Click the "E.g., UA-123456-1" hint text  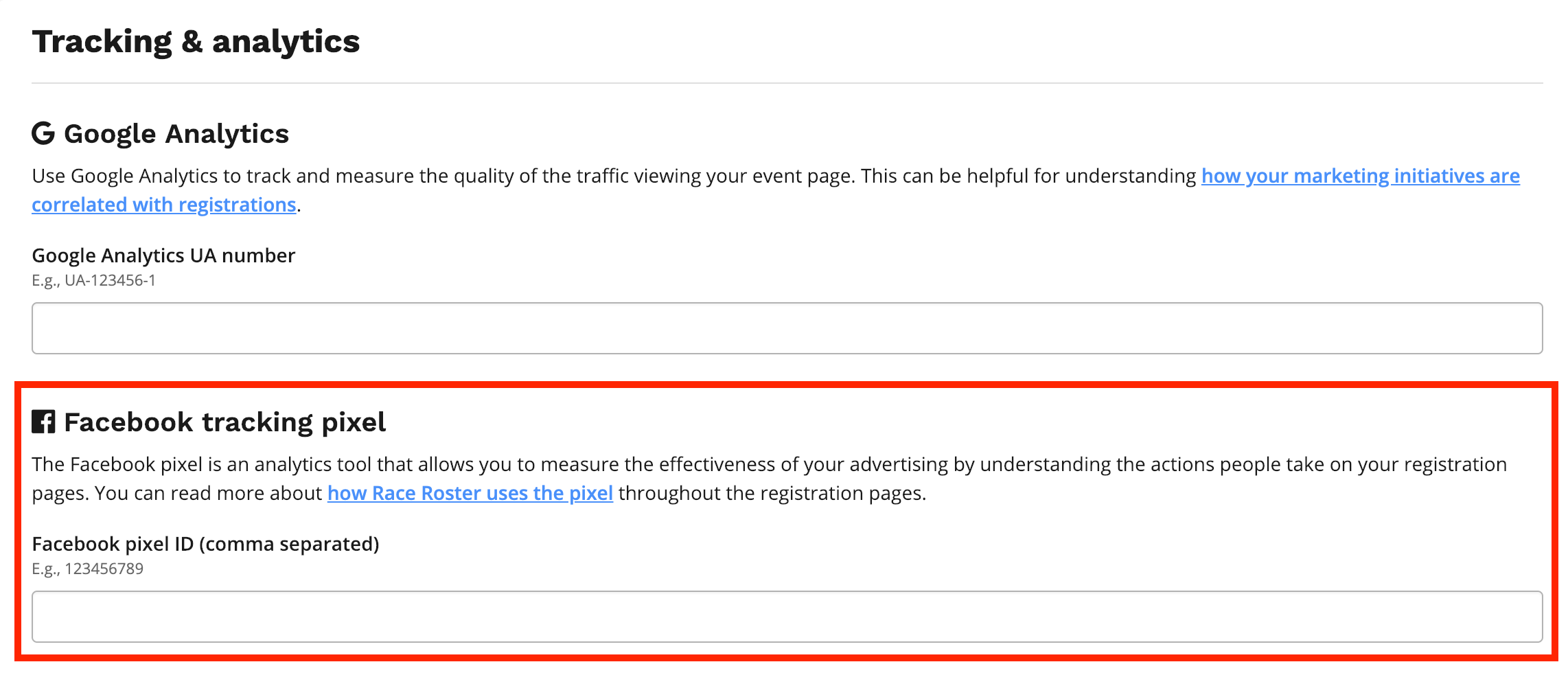pyautogui.click(x=94, y=280)
